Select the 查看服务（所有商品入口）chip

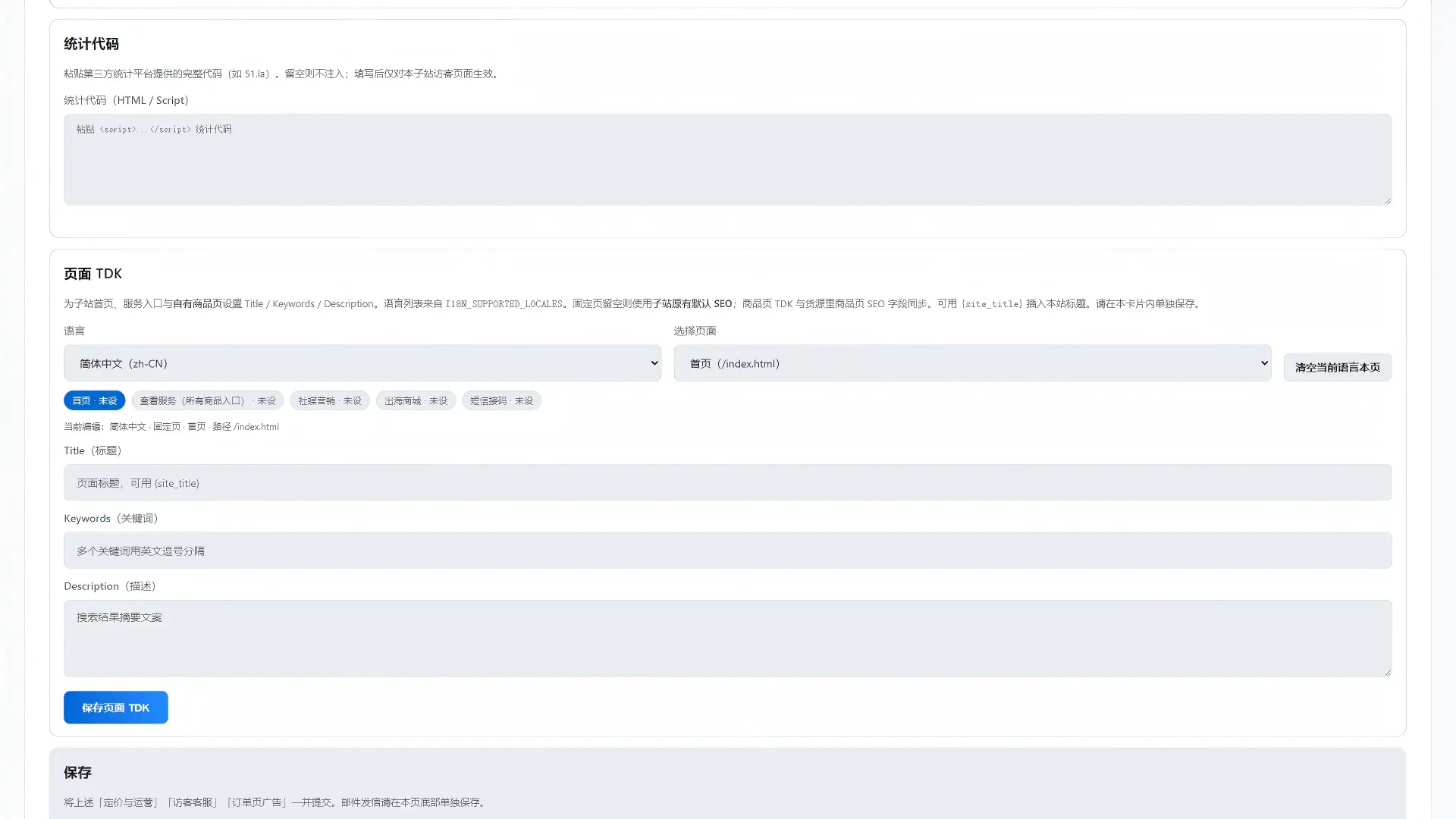tap(207, 400)
